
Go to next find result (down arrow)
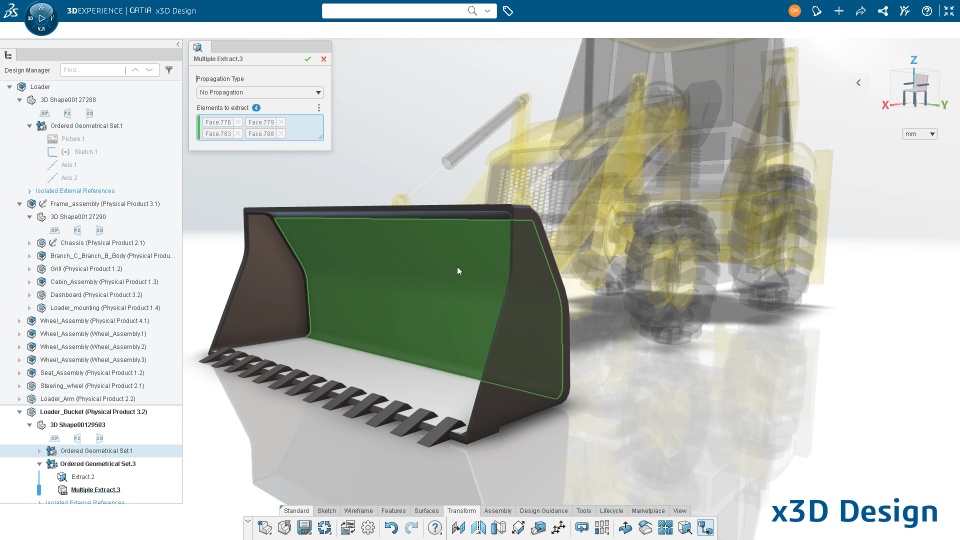149,70
